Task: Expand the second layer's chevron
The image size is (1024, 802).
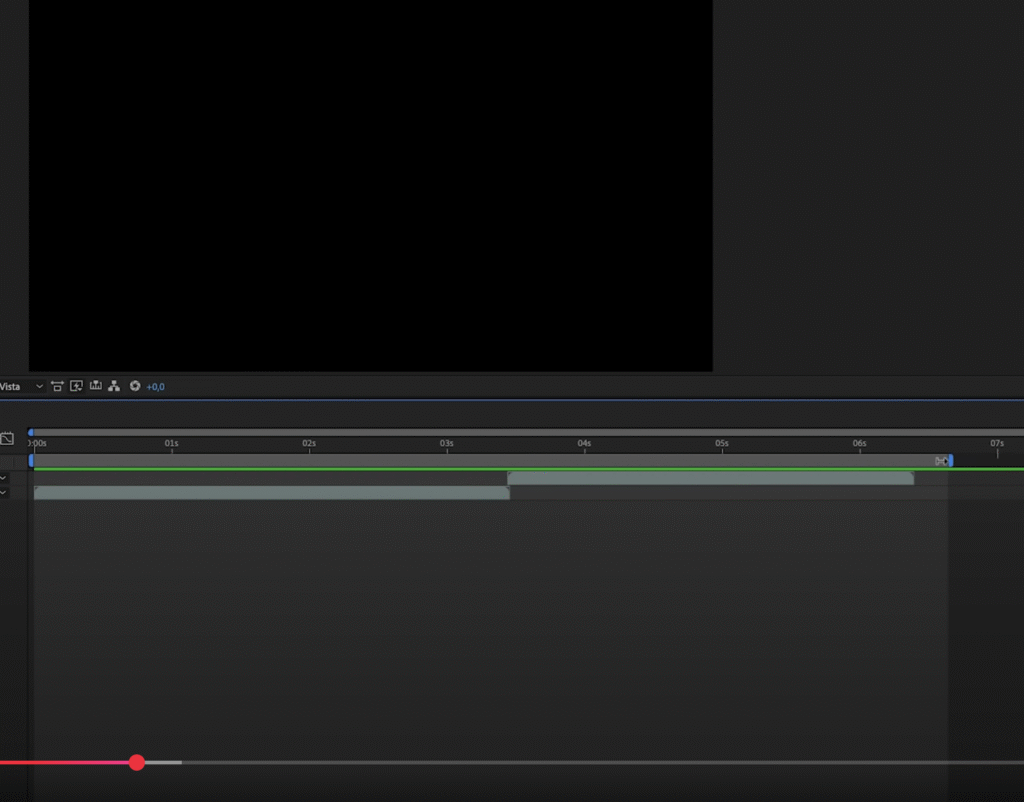Action: click(3, 492)
